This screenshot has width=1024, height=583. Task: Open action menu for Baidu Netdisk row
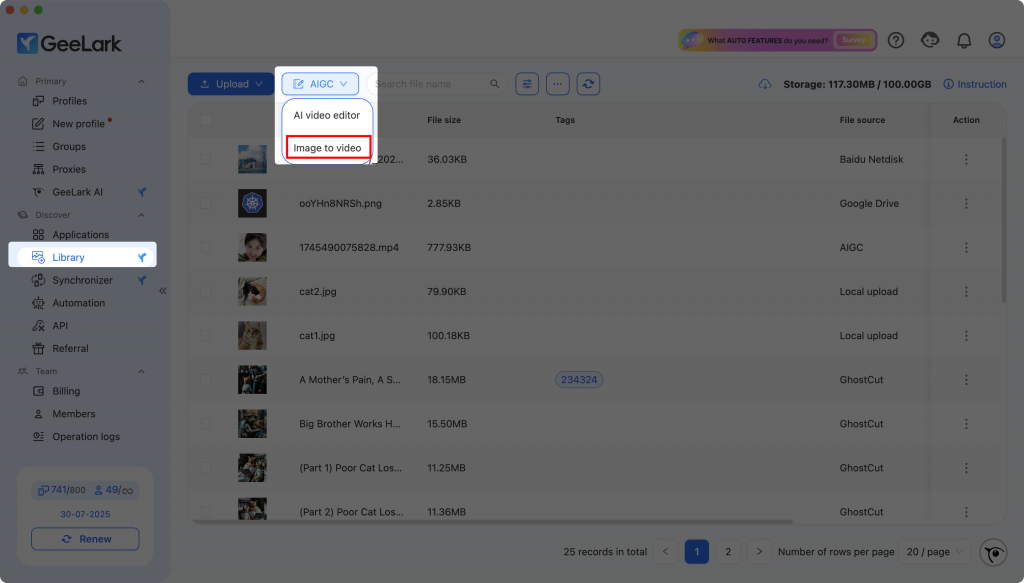(966, 159)
